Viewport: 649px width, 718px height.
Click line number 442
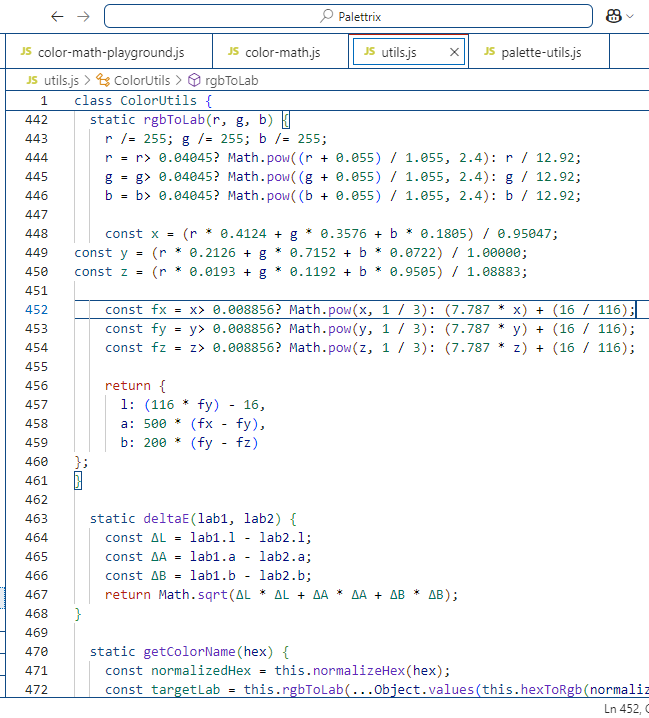(x=36, y=120)
